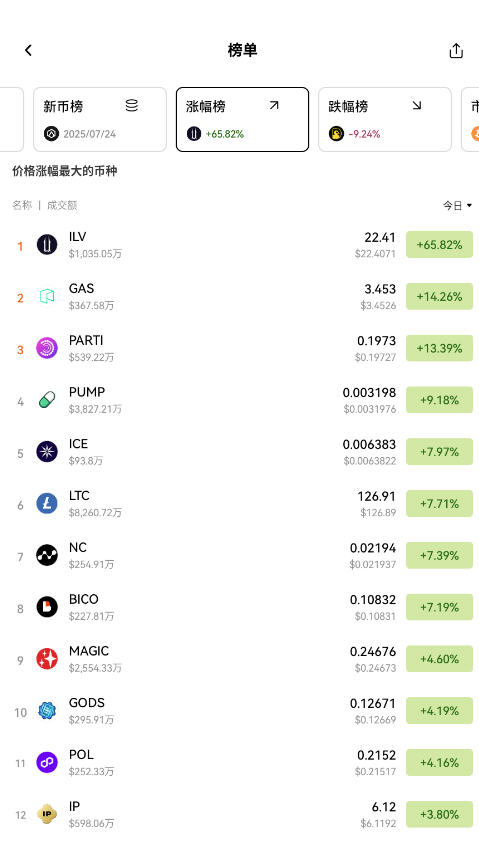Toggle the +14.26% change badge for GAS
This screenshot has width=479, height=849.
[x=439, y=296]
